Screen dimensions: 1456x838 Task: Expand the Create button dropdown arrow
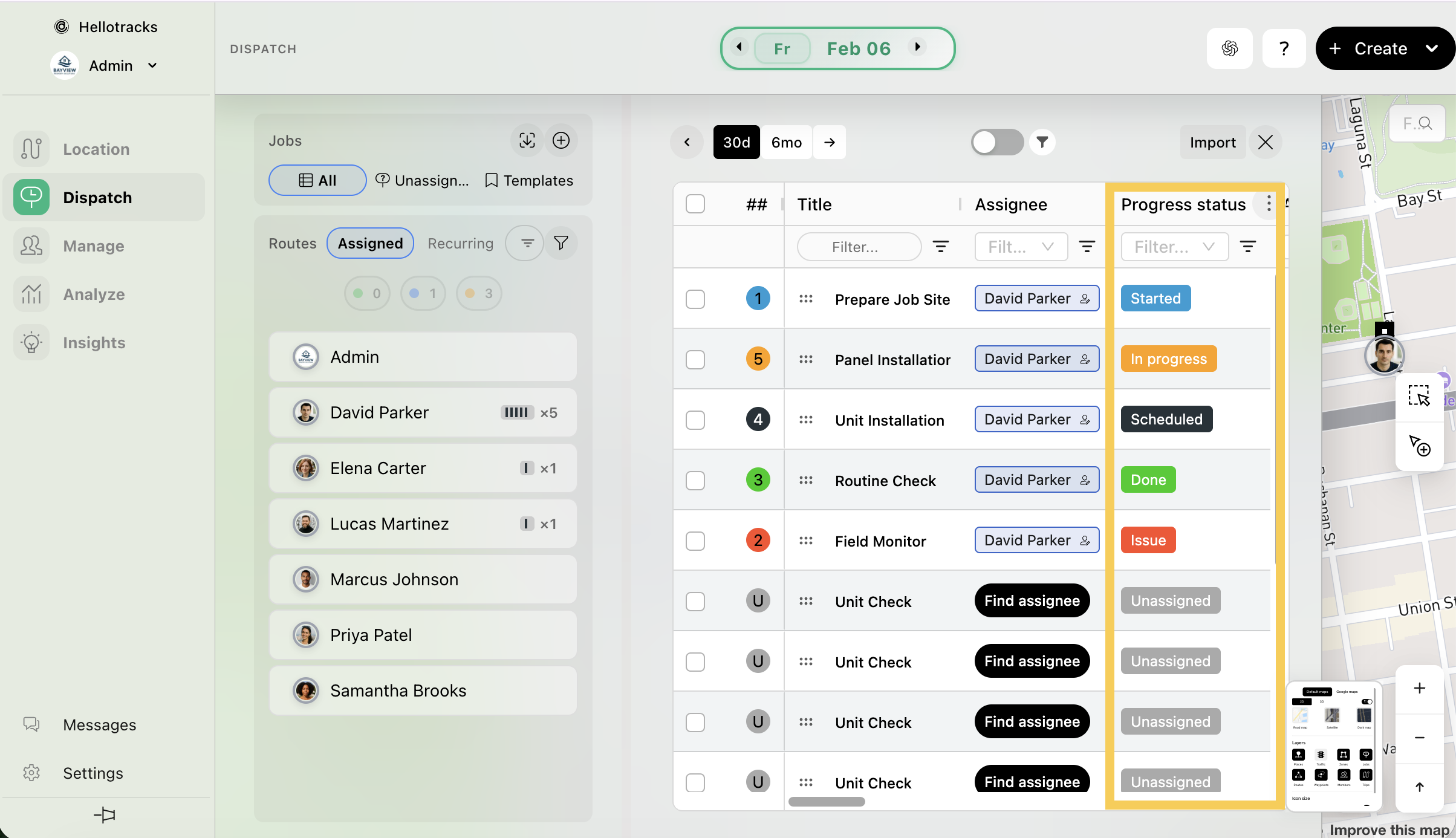pos(1431,48)
